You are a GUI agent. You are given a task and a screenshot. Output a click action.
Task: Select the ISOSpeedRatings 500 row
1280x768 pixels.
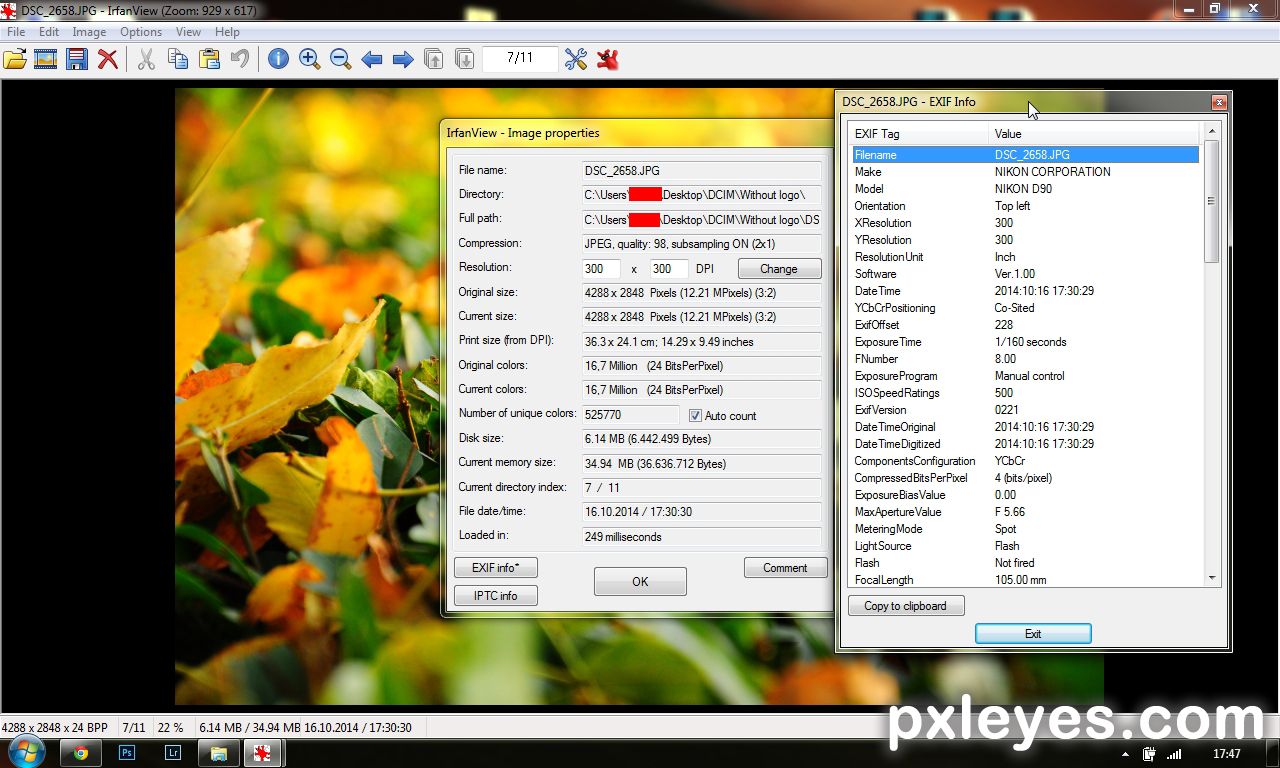pyautogui.click(x=1025, y=393)
